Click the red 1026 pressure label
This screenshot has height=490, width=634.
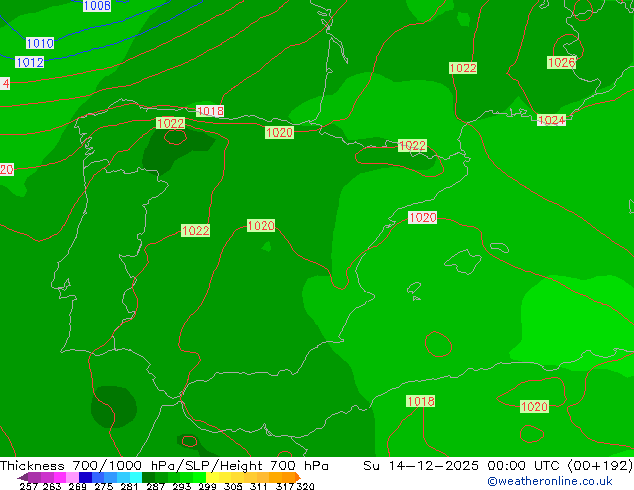(561, 63)
